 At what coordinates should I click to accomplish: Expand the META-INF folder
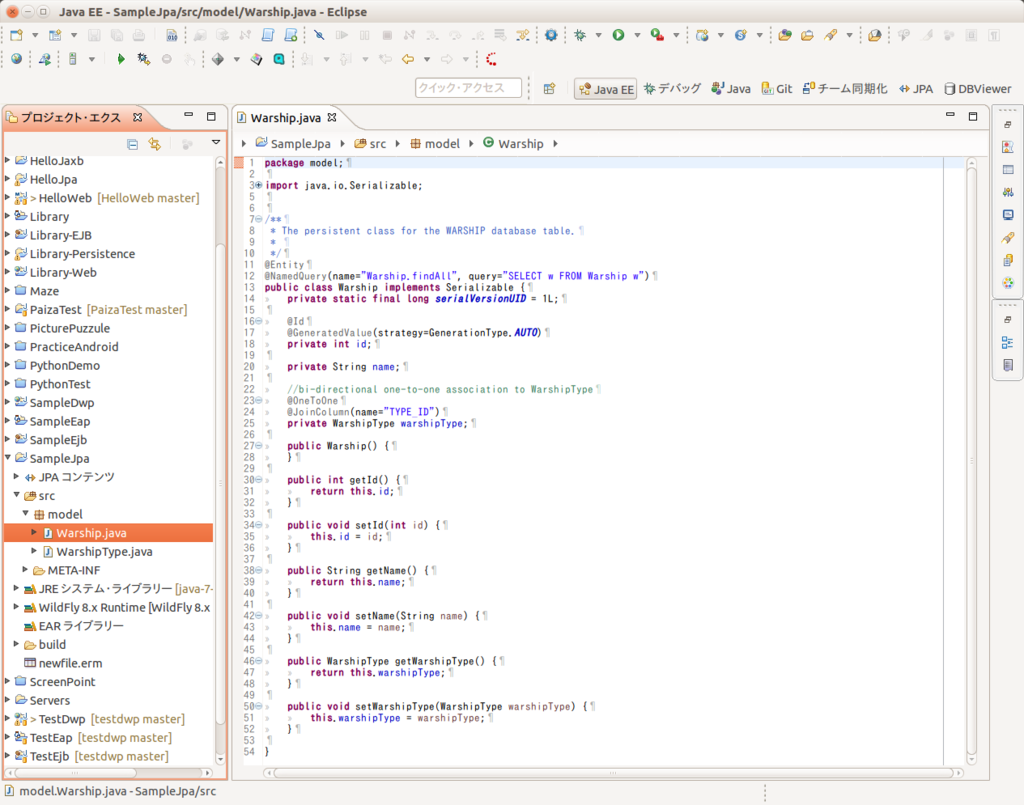click(x=26, y=570)
